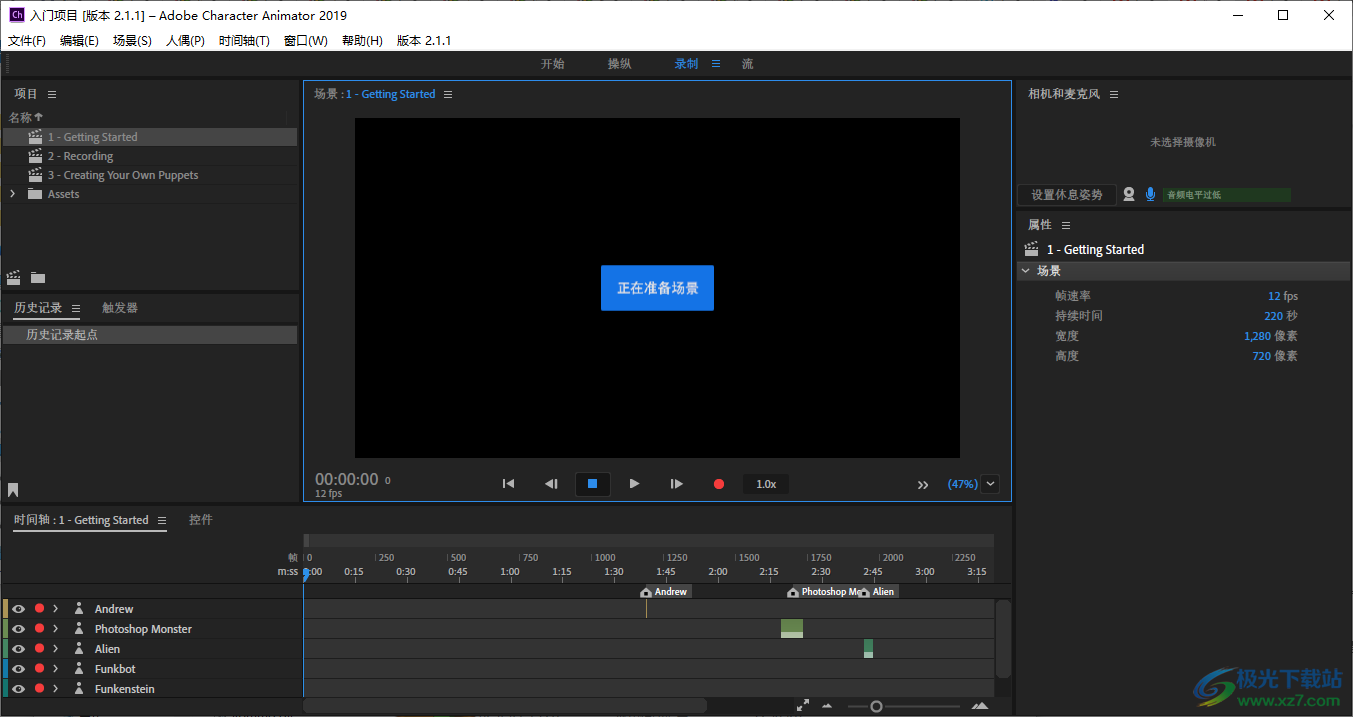Hide the Alien track

tap(18, 649)
